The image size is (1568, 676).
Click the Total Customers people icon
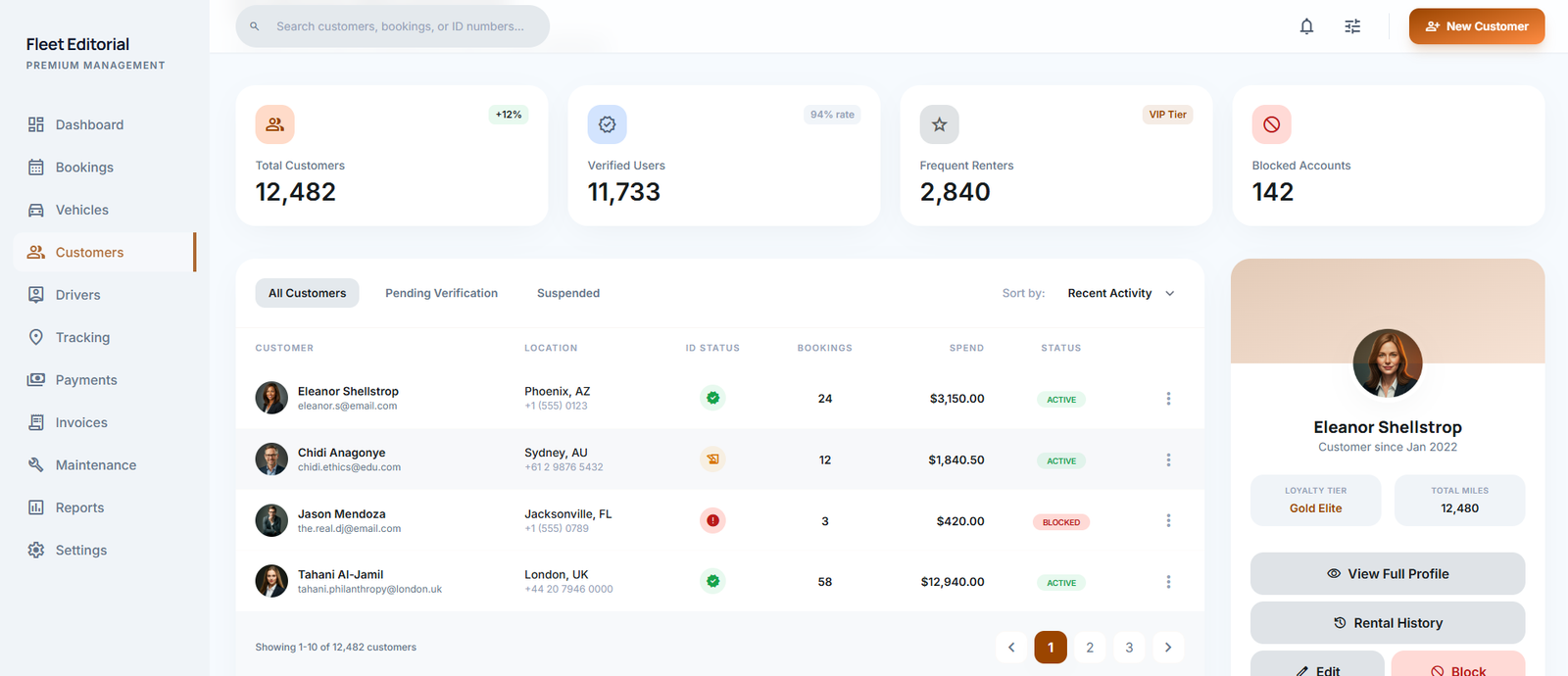pyautogui.click(x=275, y=124)
